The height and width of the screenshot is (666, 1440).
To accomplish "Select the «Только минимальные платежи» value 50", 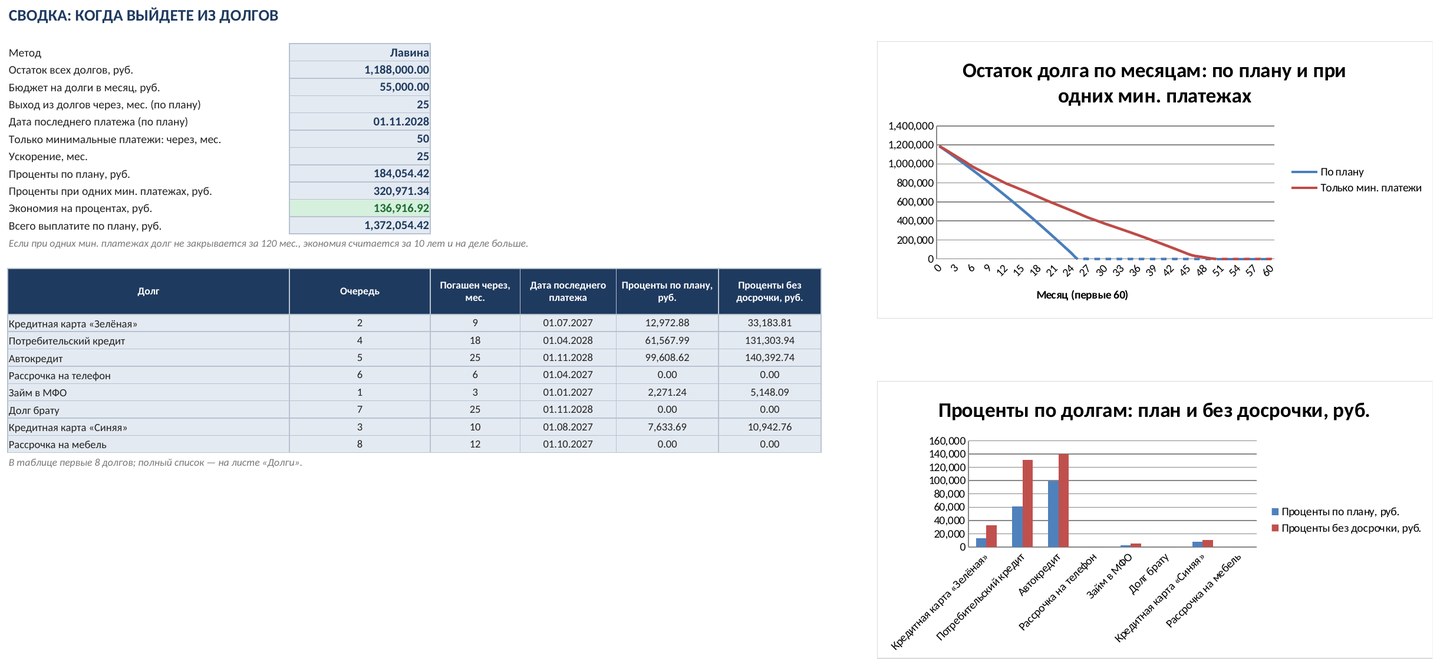I will [x=360, y=139].
